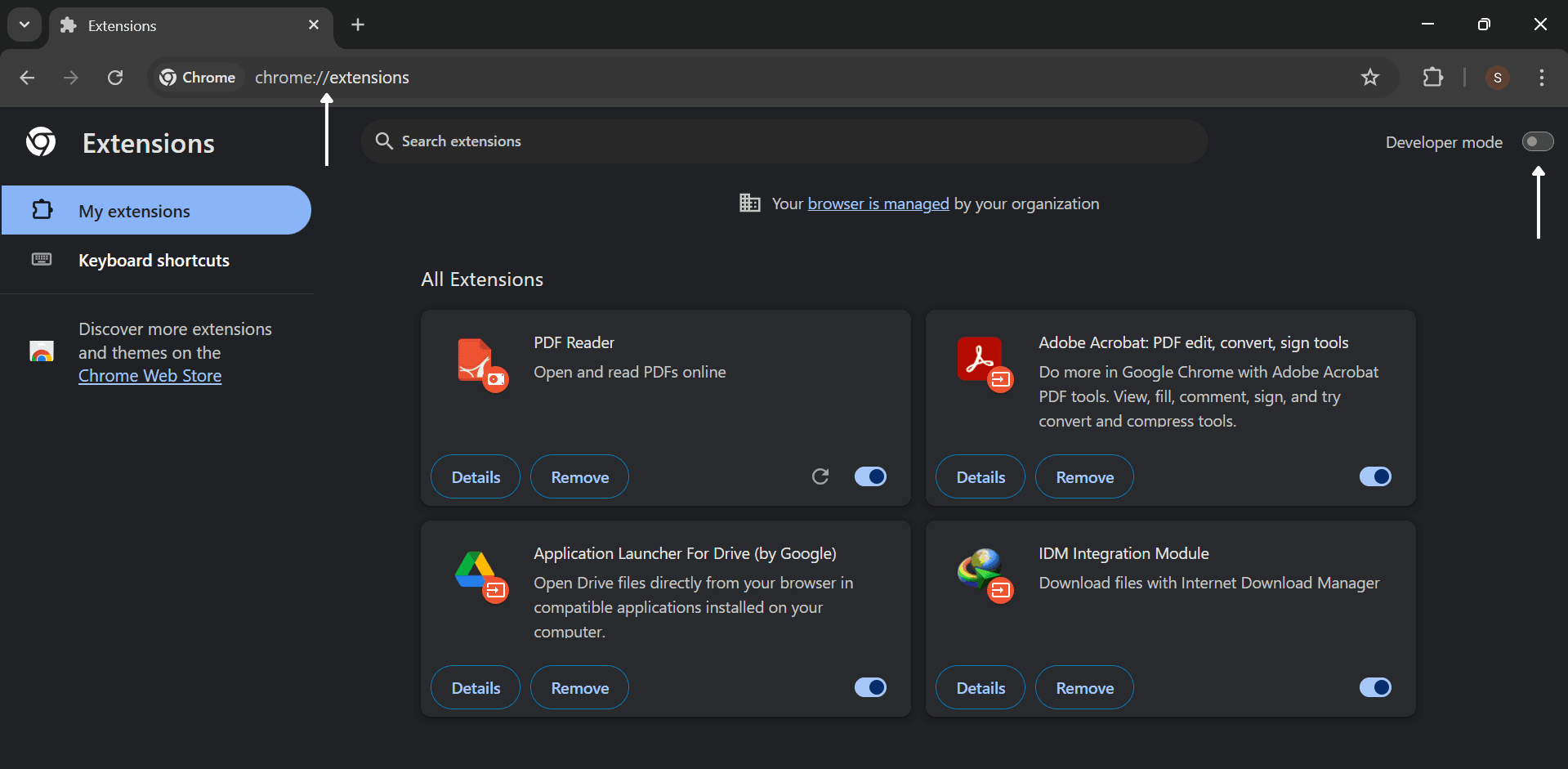
Task: Remove the Adobe Acrobat extension
Action: 1084,477
